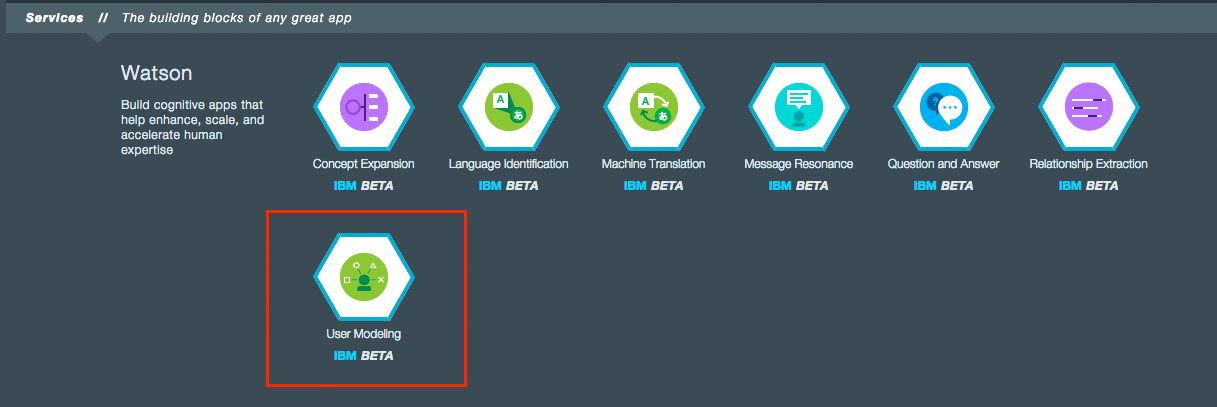This screenshot has height=407, width=1217.
Task: Click the User Modeling label
Action: (364, 334)
